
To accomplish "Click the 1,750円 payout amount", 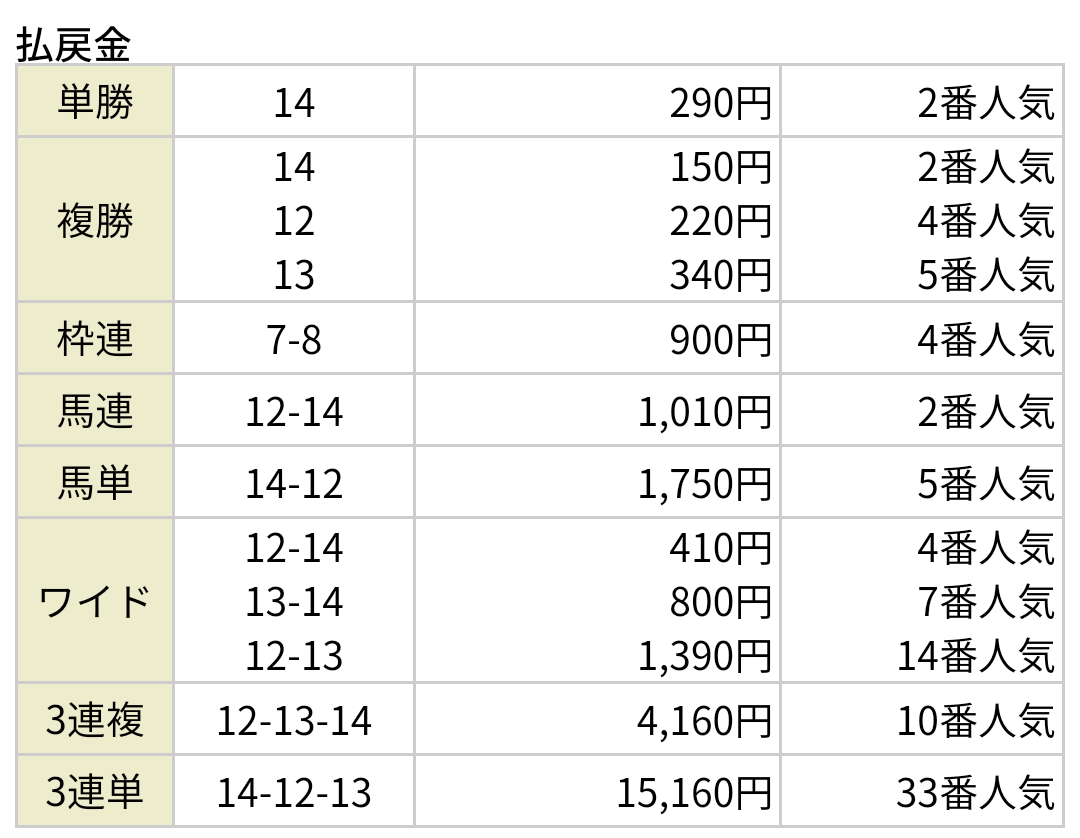I will coord(705,484).
